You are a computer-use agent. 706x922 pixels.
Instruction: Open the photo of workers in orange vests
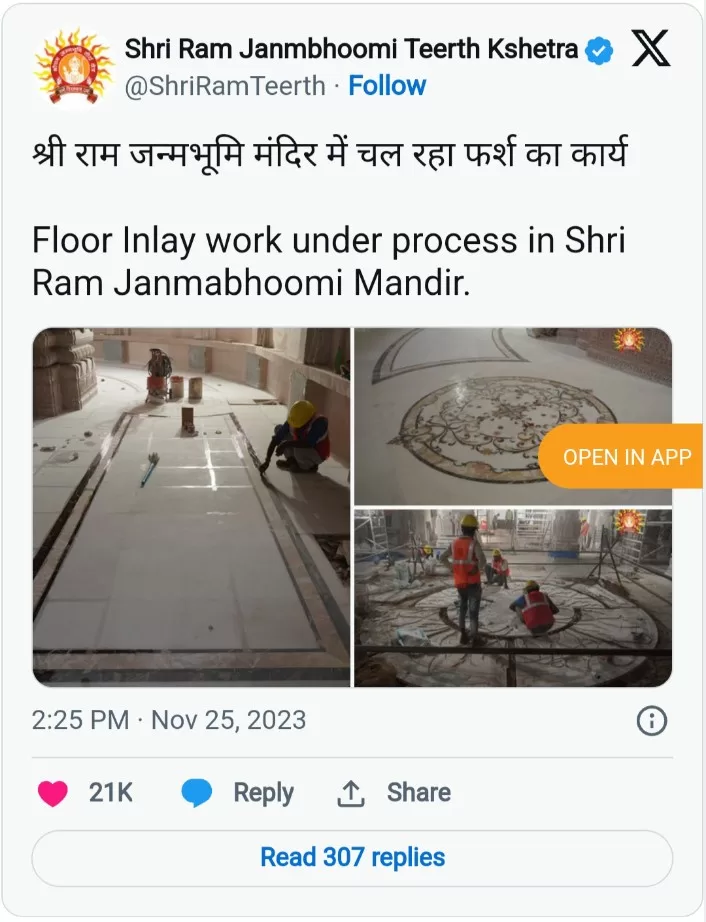(513, 598)
